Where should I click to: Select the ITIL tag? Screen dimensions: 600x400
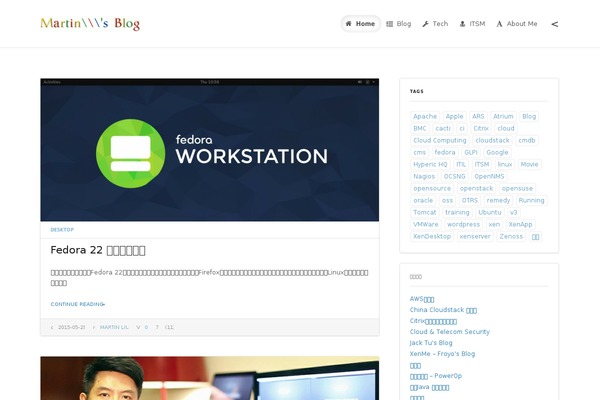click(461, 164)
